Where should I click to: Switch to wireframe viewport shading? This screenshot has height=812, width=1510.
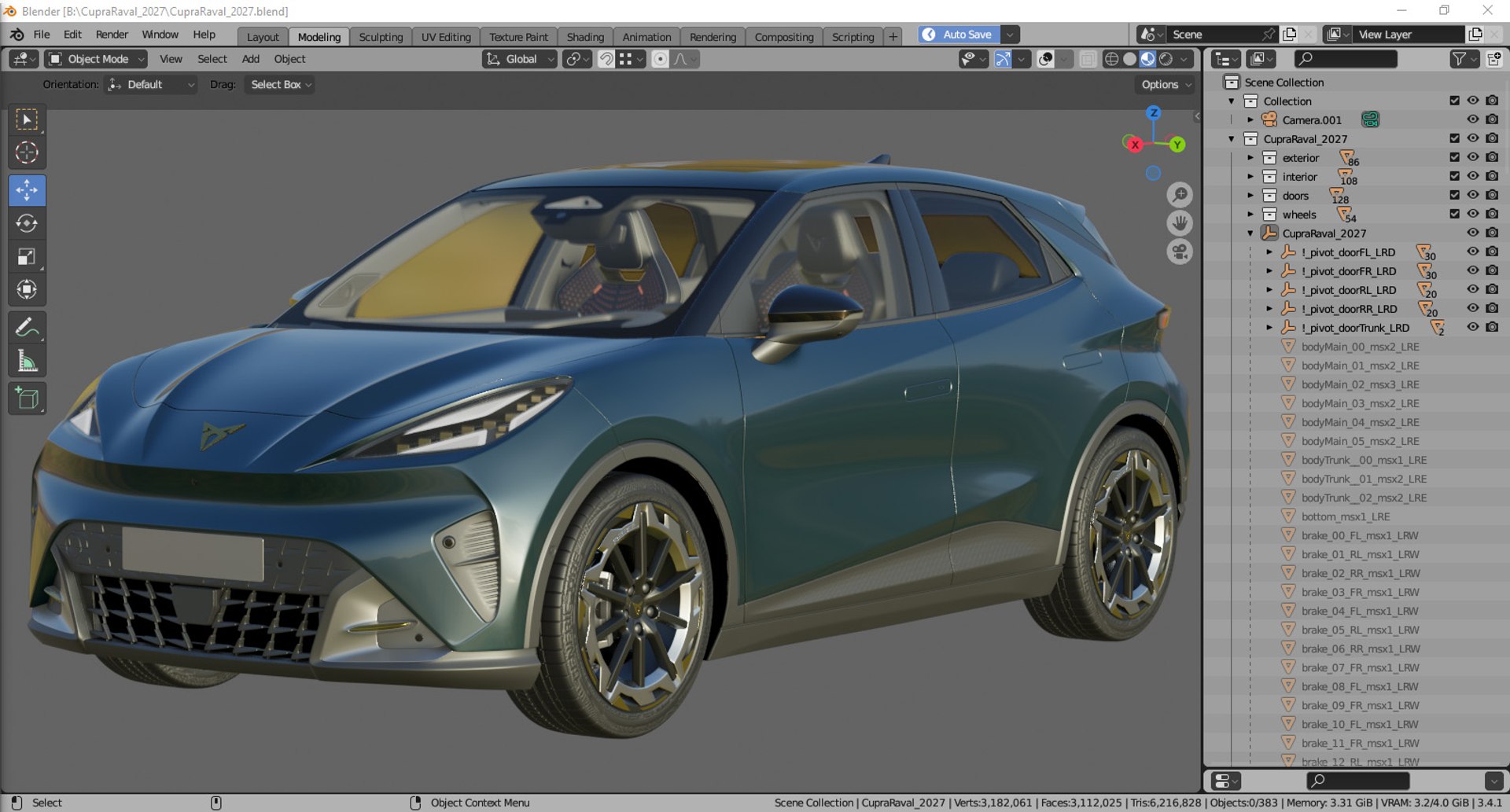coord(1111,59)
